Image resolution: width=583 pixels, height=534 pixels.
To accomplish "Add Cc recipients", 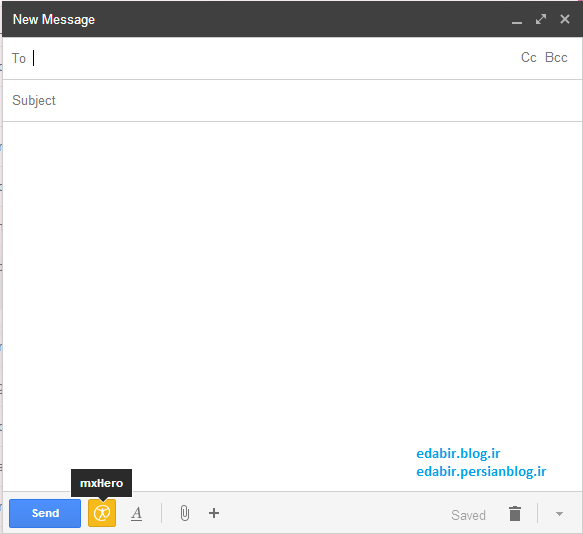I will [528, 58].
